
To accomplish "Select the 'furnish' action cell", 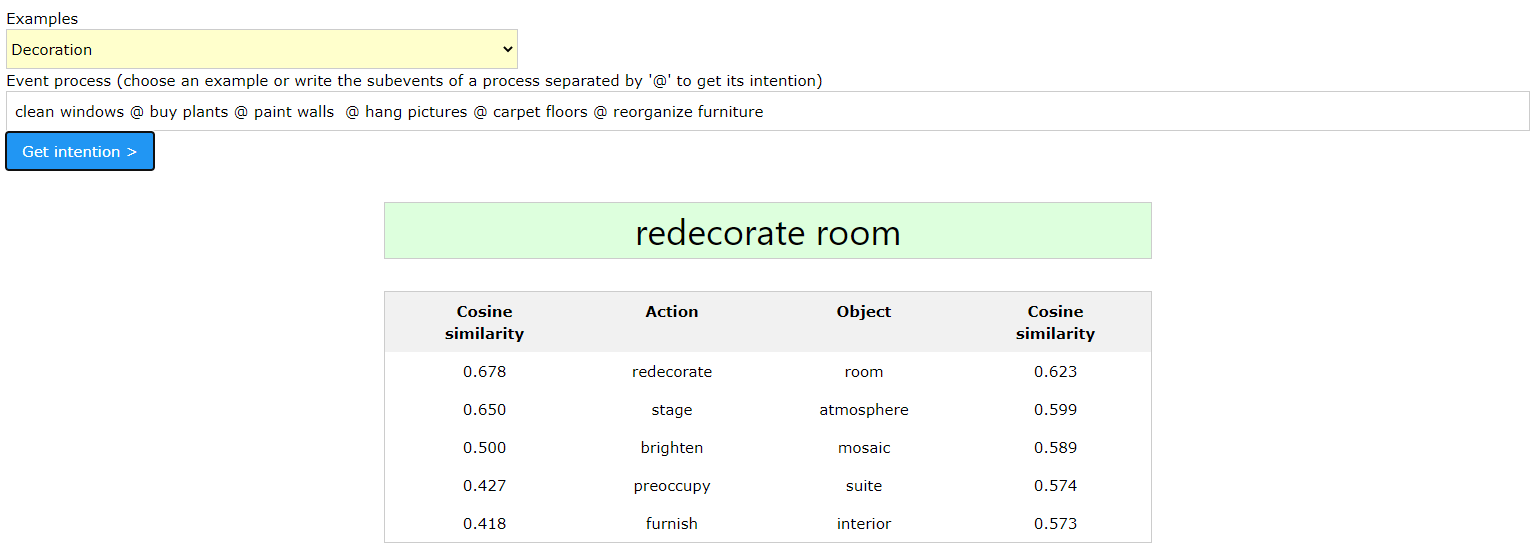I will (x=672, y=524).
